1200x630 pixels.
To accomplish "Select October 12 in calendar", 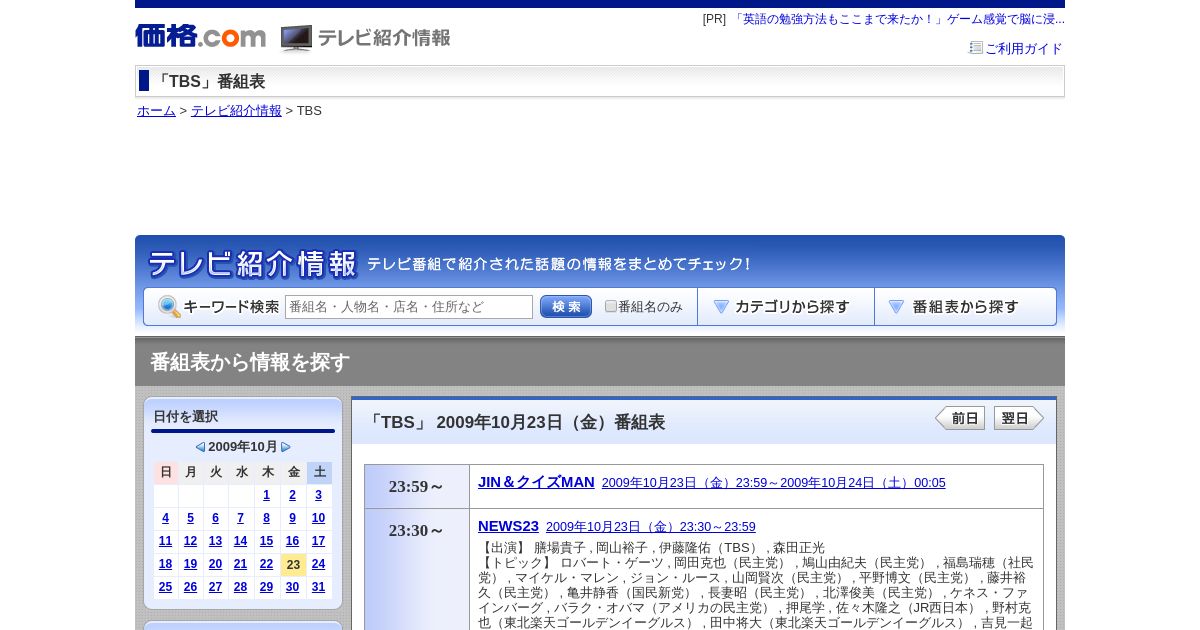I will tap(190, 541).
